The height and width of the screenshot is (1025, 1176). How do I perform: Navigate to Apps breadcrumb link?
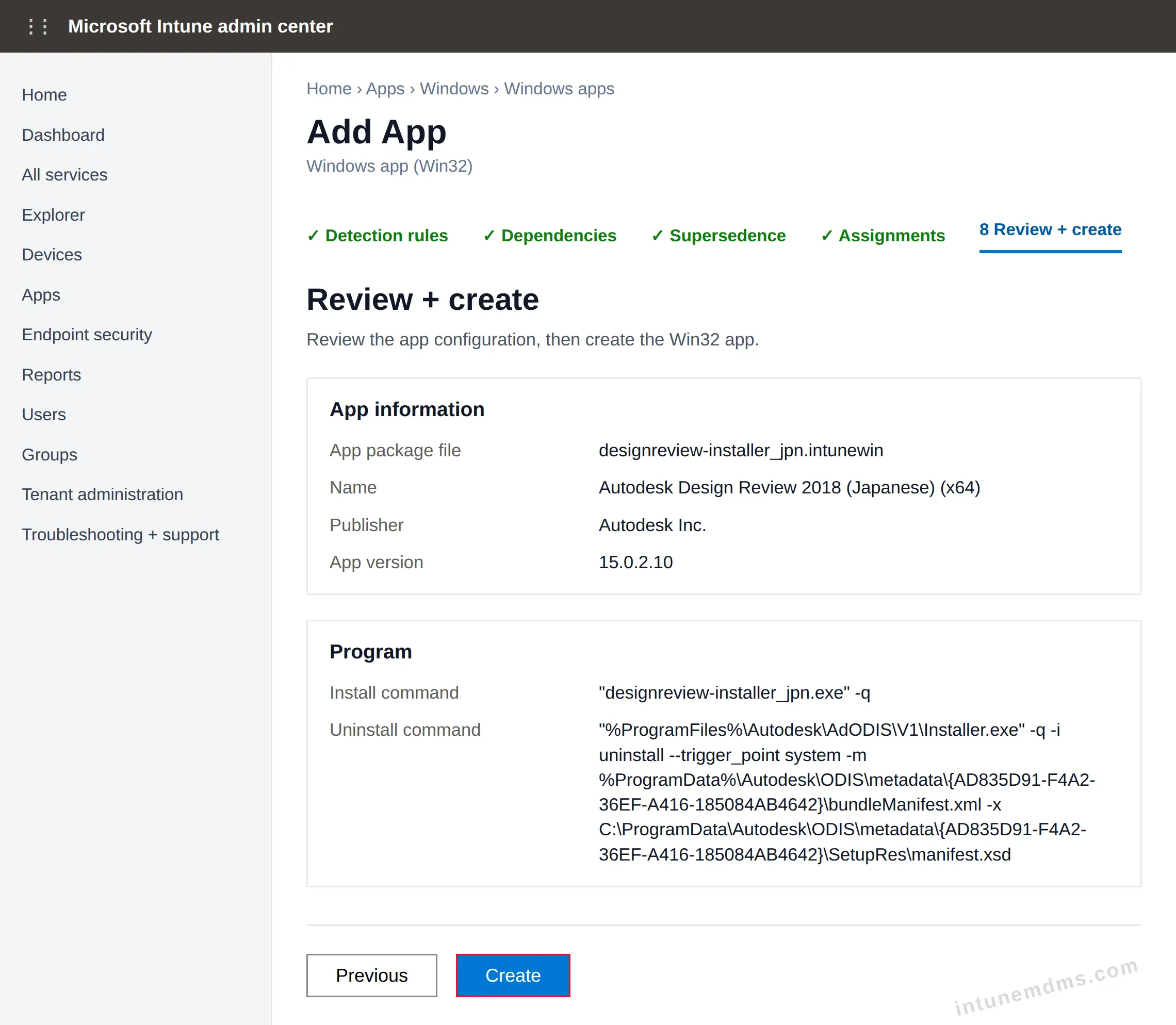click(385, 89)
